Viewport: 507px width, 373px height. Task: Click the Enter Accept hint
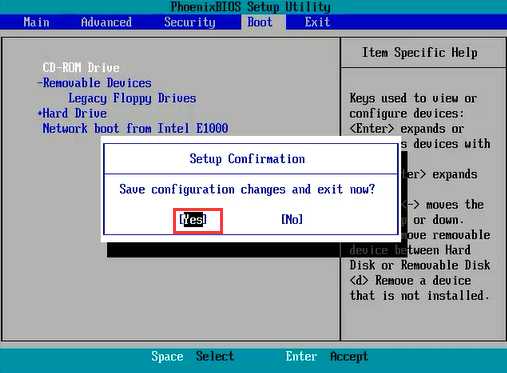327,356
